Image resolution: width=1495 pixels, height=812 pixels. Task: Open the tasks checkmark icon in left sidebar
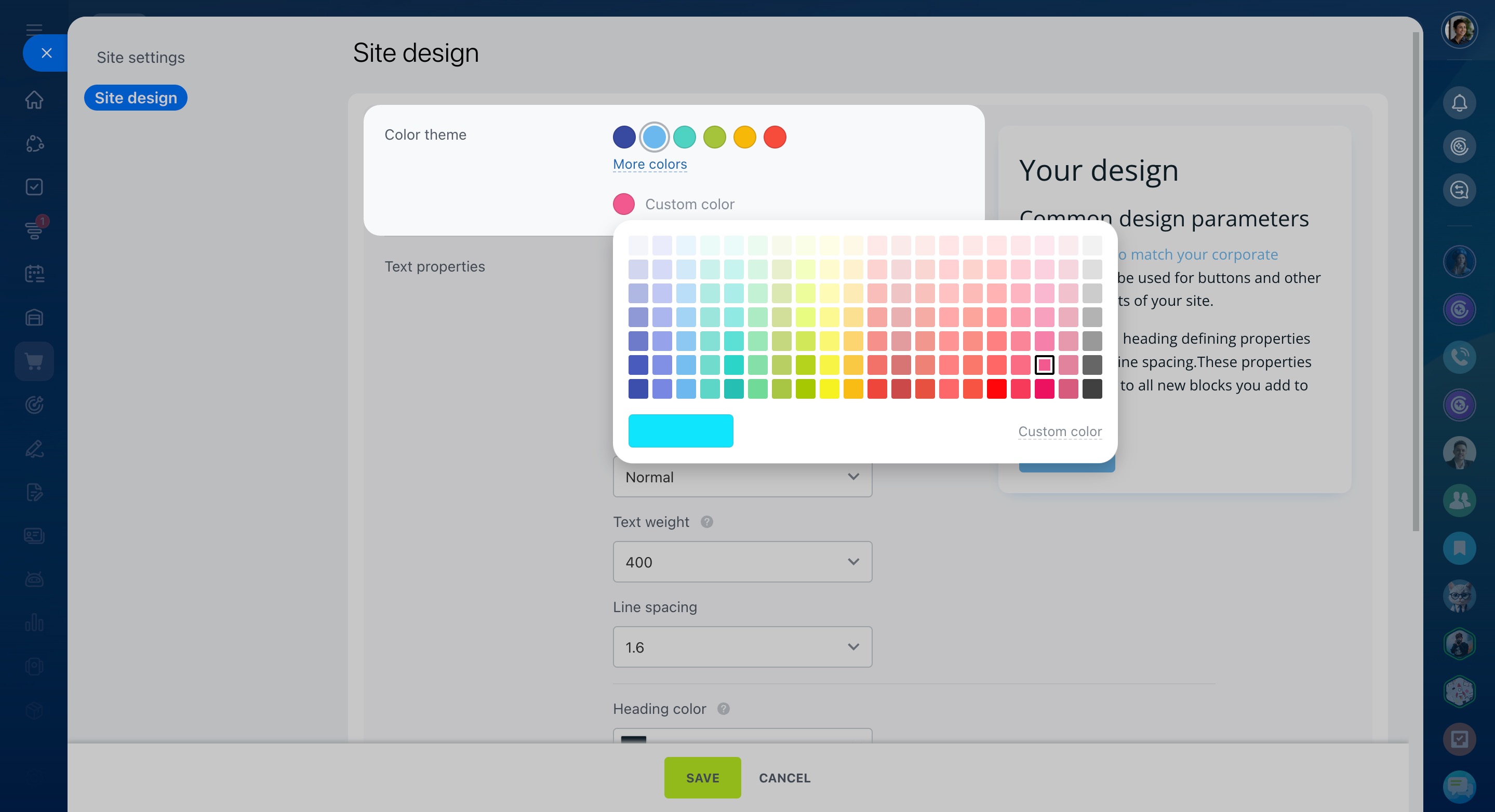point(34,187)
